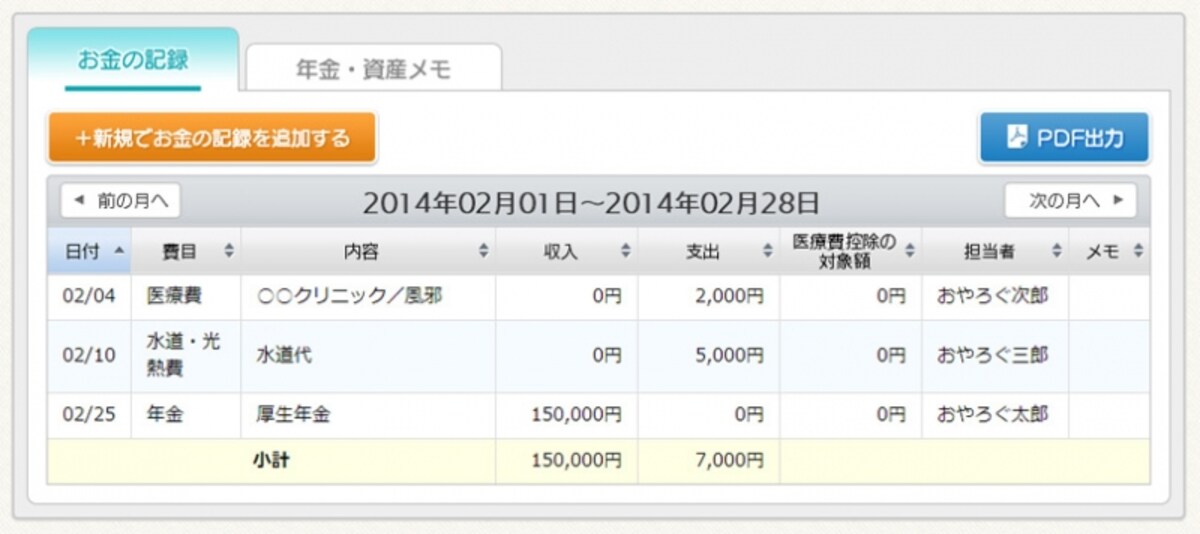Image resolution: width=1200 pixels, height=534 pixels.
Task: Sort table by 支出 column header
Action: pos(708,252)
